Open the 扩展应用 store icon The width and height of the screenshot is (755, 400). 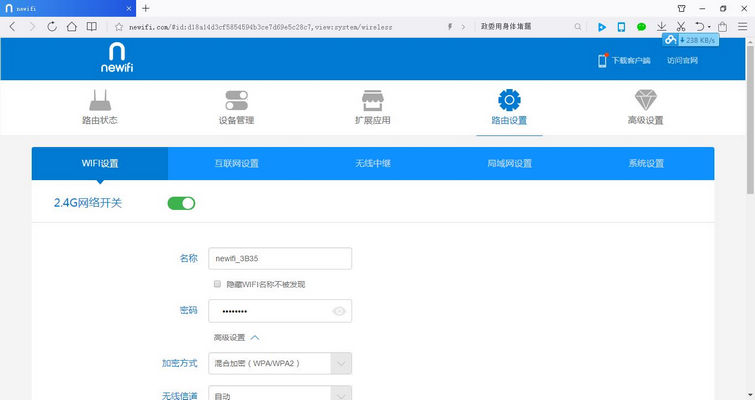[x=373, y=100]
